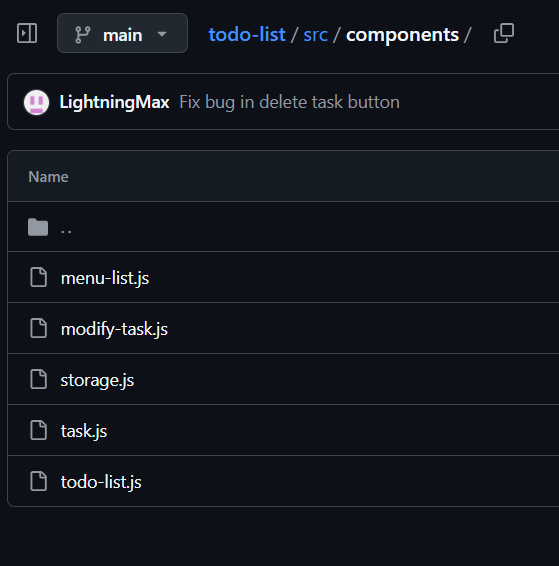Click the file icon beside todo-list.js
This screenshot has height=566, width=559.
pyautogui.click(x=38, y=481)
